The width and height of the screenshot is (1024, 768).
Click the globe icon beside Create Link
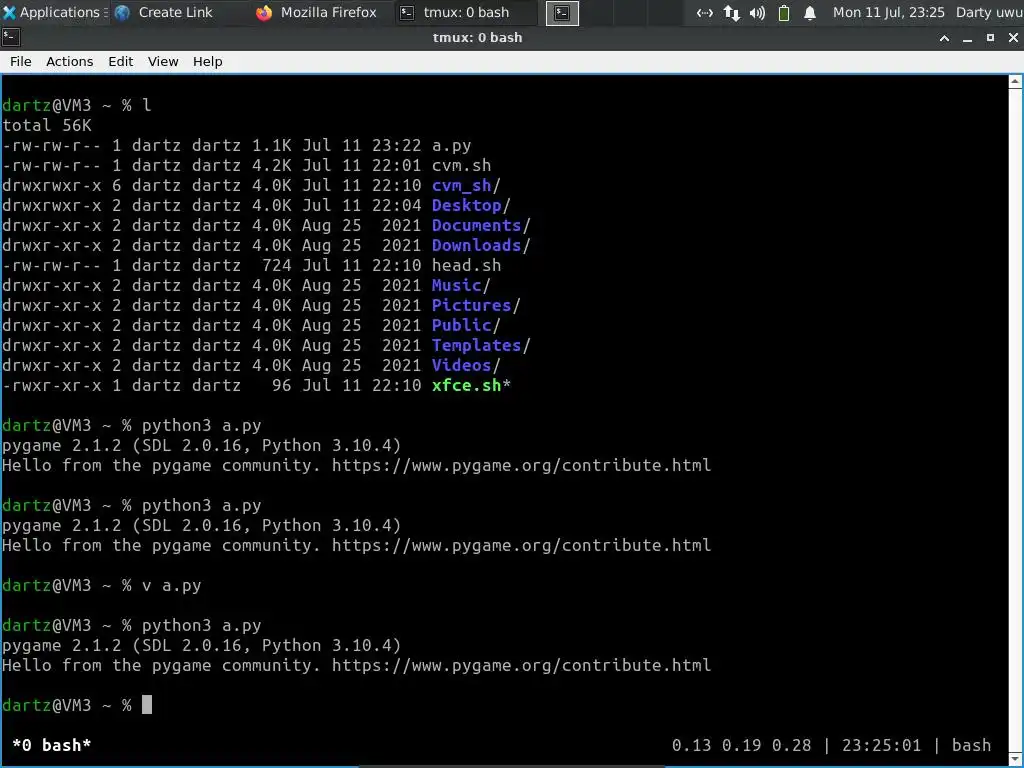122,12
